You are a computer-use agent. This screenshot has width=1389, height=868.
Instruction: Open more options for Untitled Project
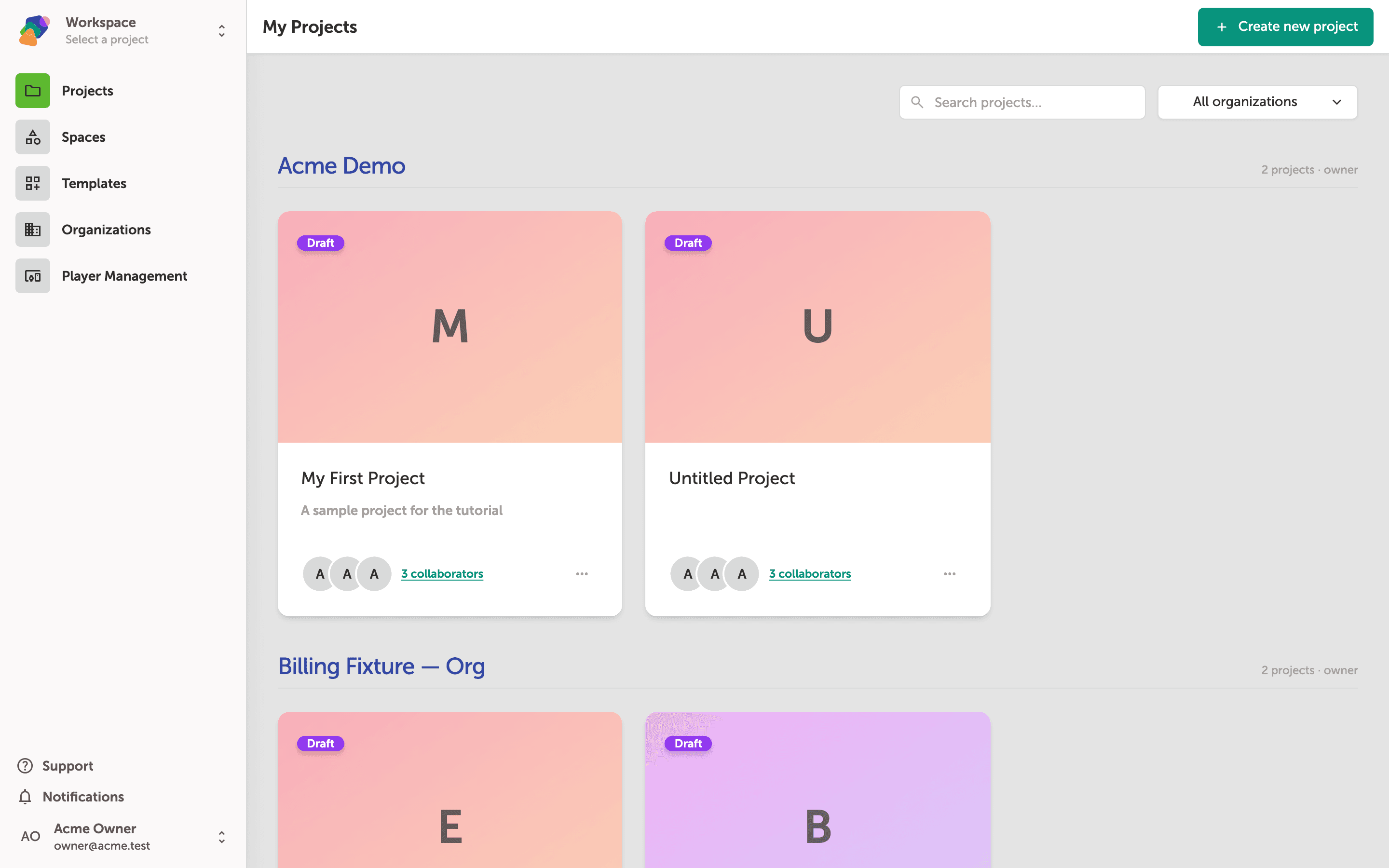click(x=950, y=574)
